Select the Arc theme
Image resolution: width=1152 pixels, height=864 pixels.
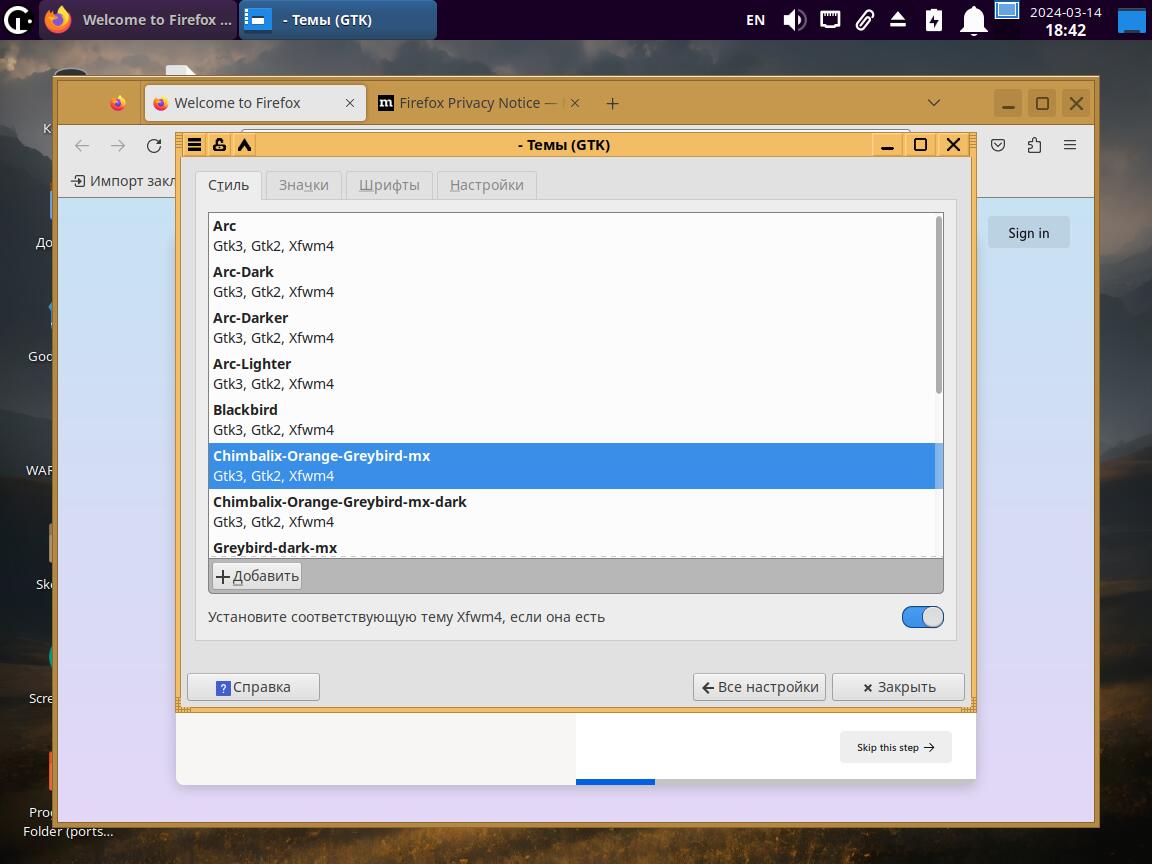pyautogui.click(x=572, y=236)
